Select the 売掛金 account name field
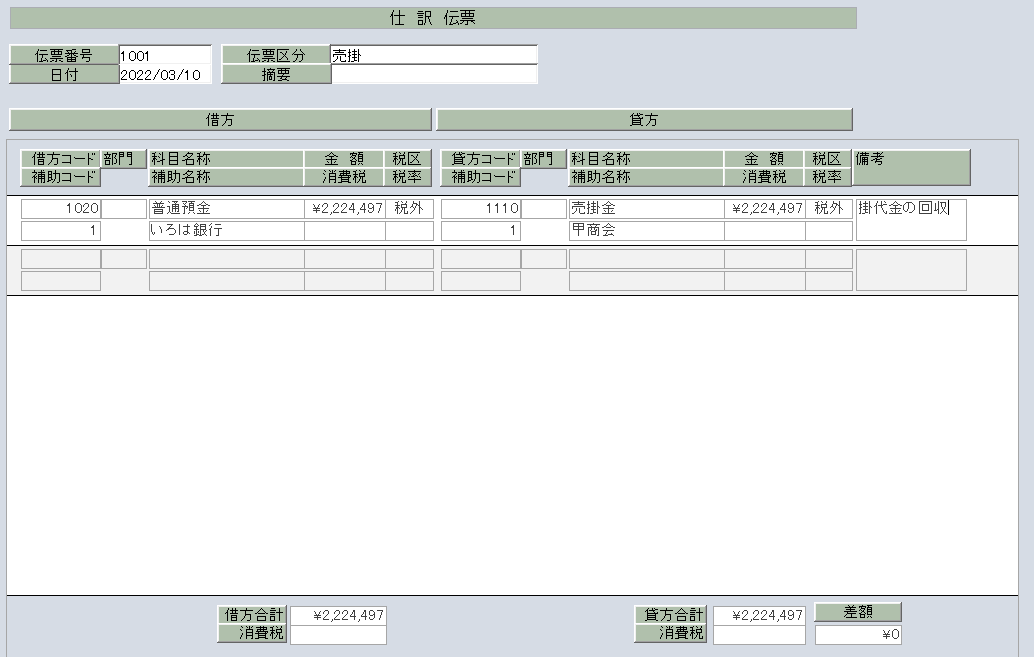1034x657 pixels. (645, 209)
